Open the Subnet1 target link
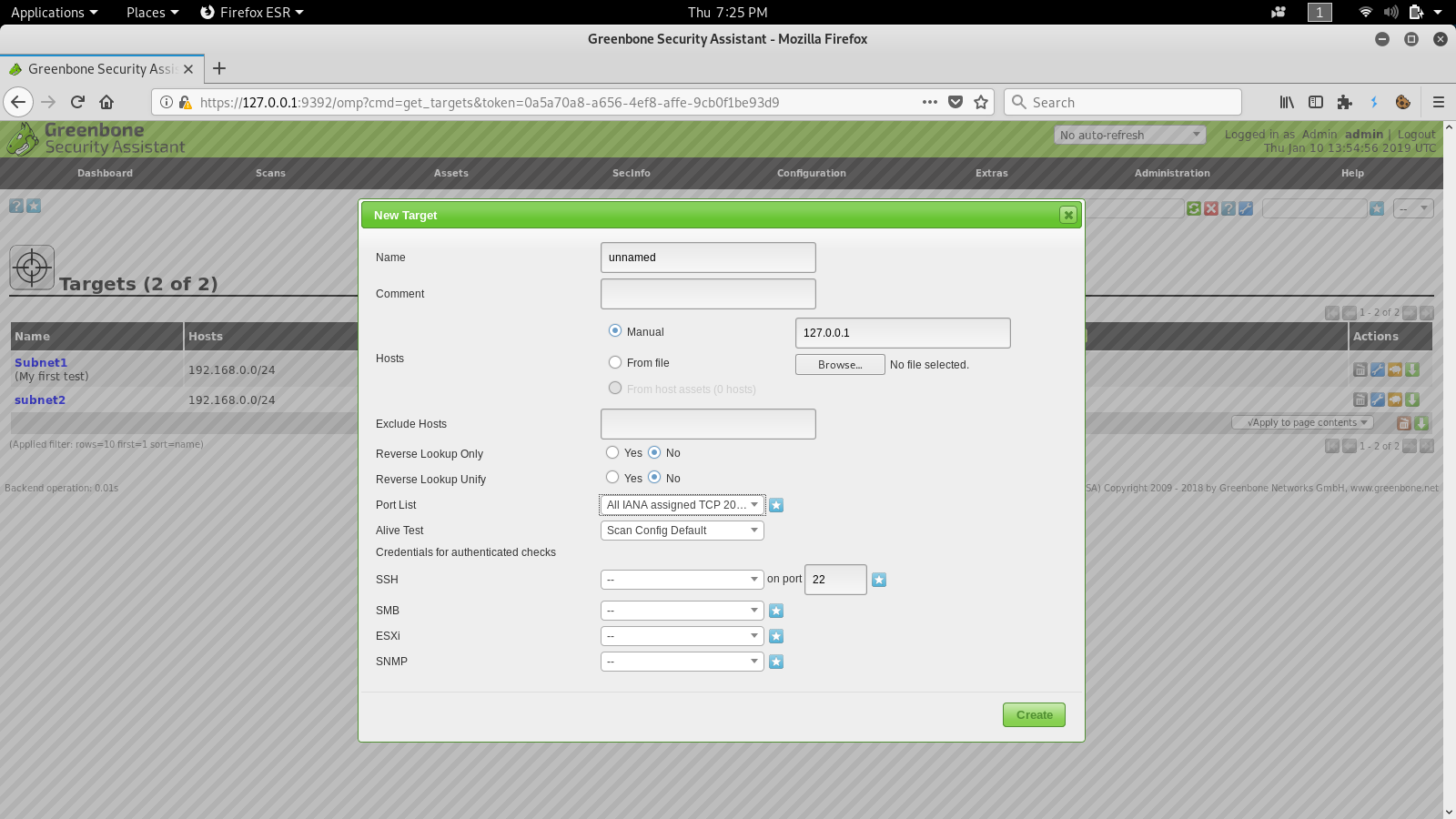1456x819 pixels. [41, 362]
